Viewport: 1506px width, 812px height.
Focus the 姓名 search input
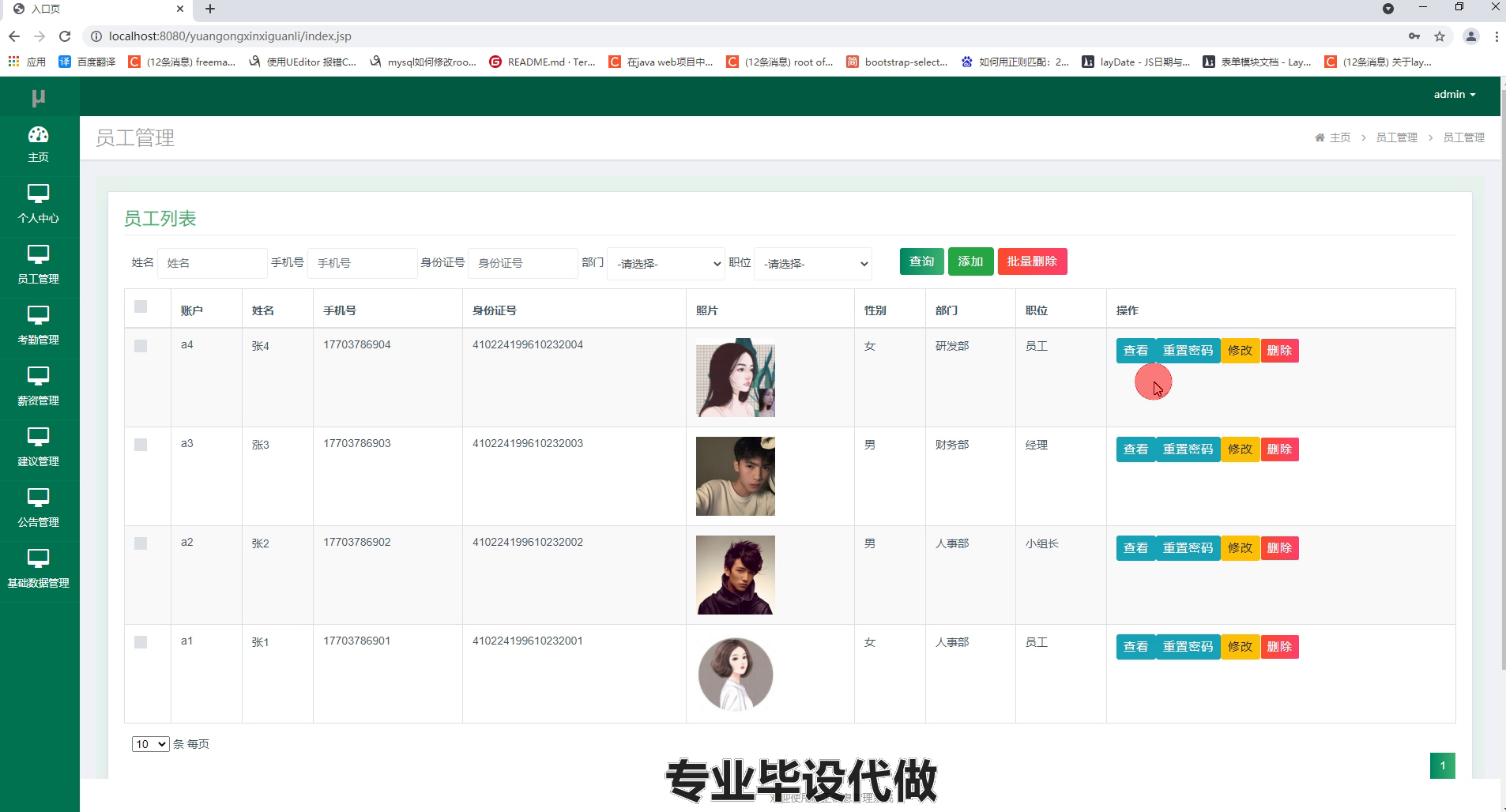point(212,263)
